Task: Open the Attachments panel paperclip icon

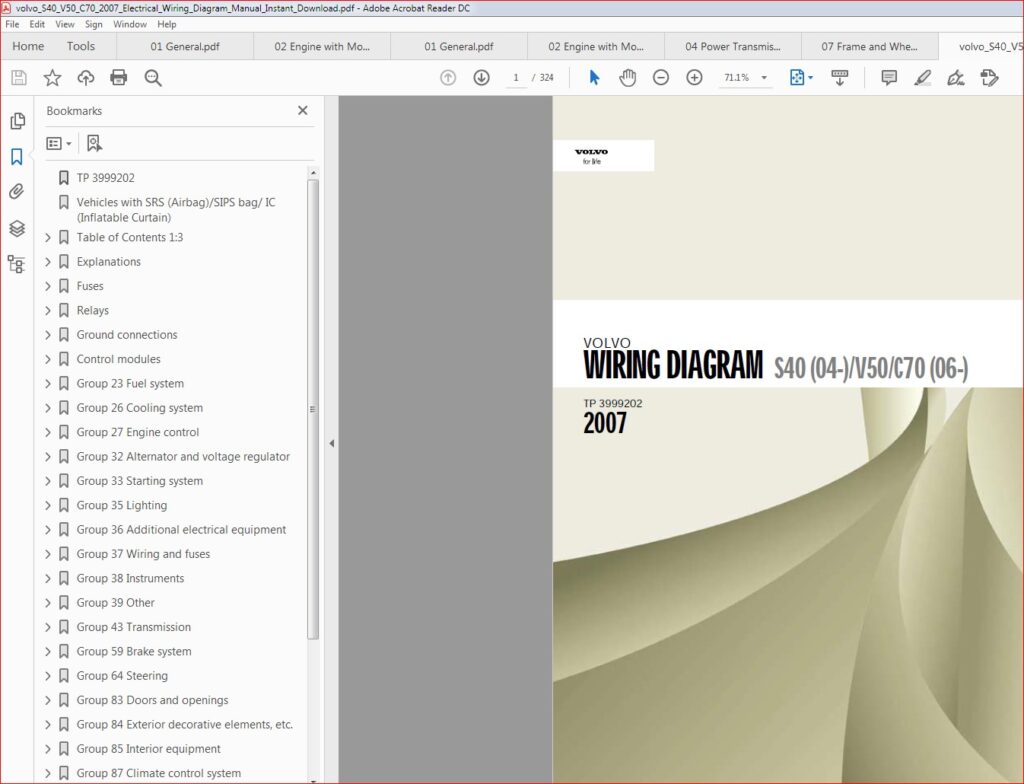Action: pyautogui.click(x=17, y=191)
